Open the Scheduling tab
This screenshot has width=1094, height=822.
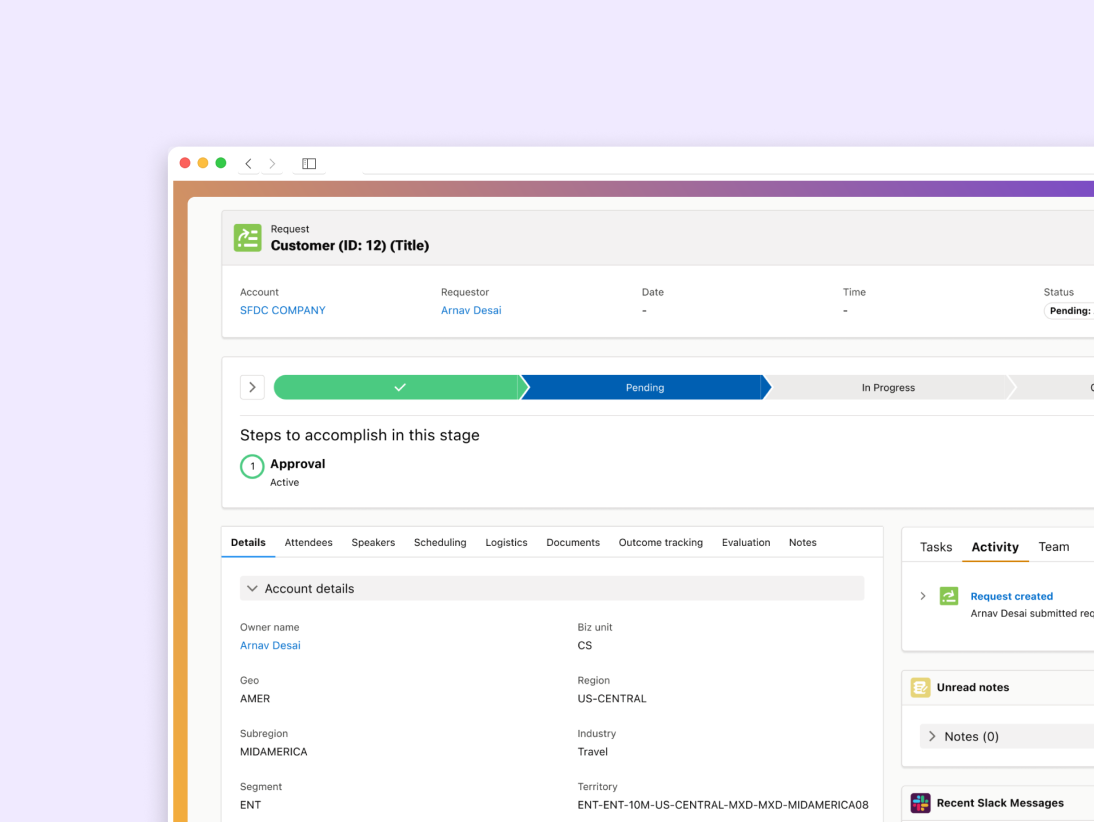(x=440, y=542)
